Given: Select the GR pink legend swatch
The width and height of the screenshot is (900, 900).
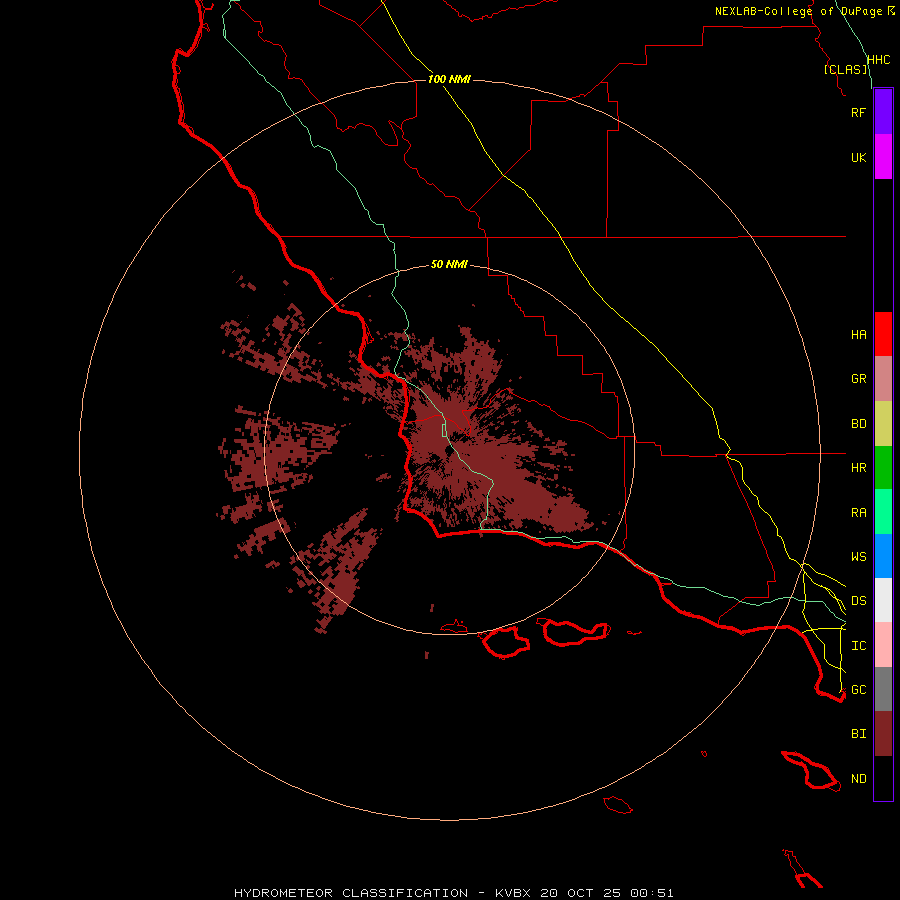Looking at the screenshot, I should pos(883,379).
